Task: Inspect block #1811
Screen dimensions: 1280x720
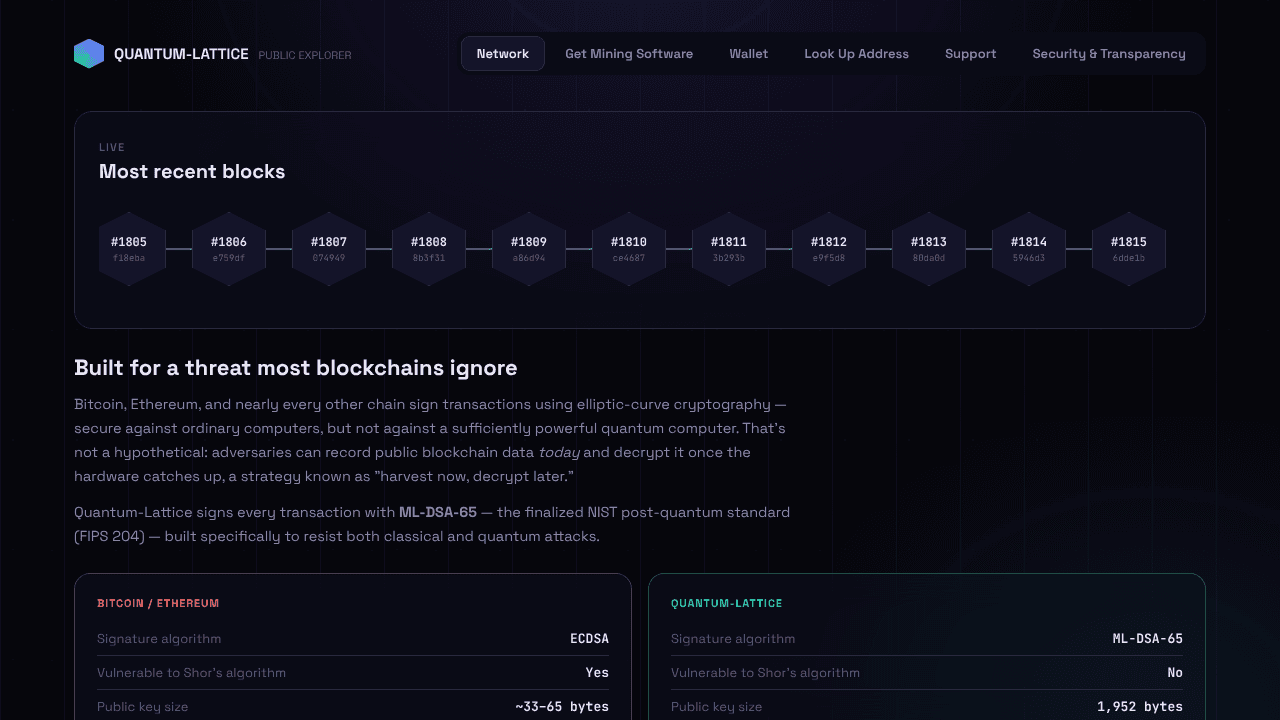Action: [x=729, y=249]
